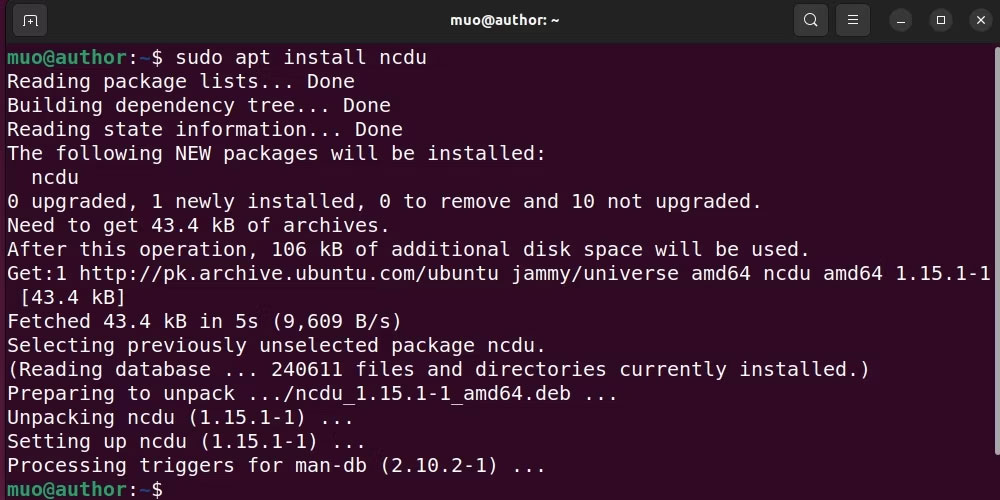Image resolution: width=1000 pixels, height=500 pixels.
Task: Click the "Fetched 43.4 kB in 5s" line
Action: pyautogui.click(x=204, y=321)
